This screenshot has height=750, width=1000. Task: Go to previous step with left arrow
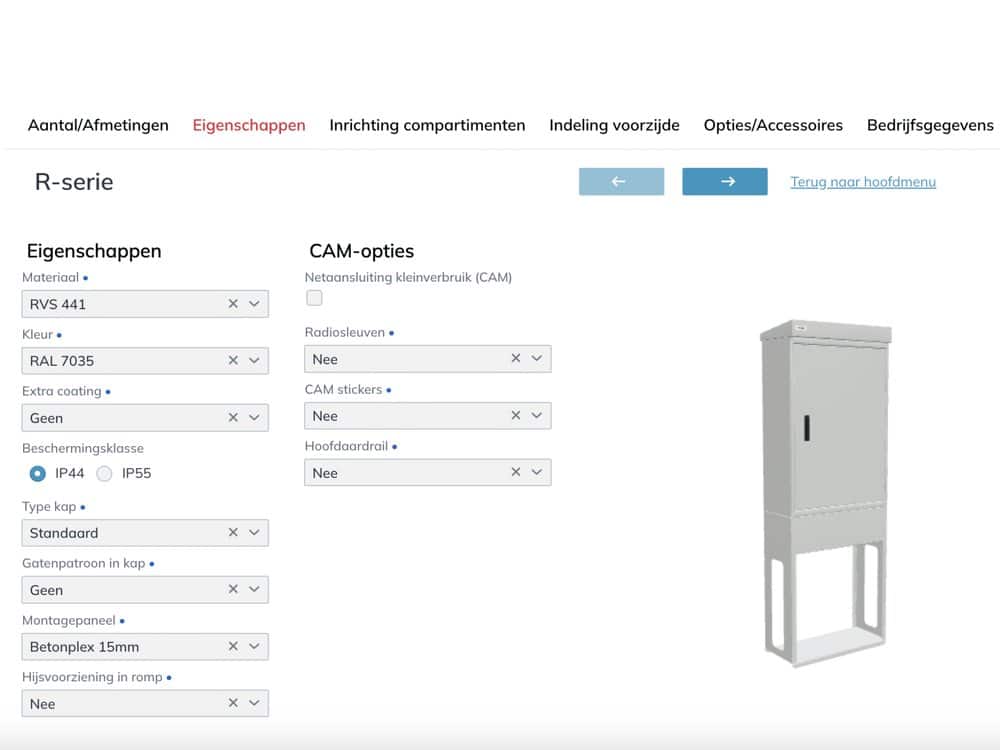pos(621,182)
